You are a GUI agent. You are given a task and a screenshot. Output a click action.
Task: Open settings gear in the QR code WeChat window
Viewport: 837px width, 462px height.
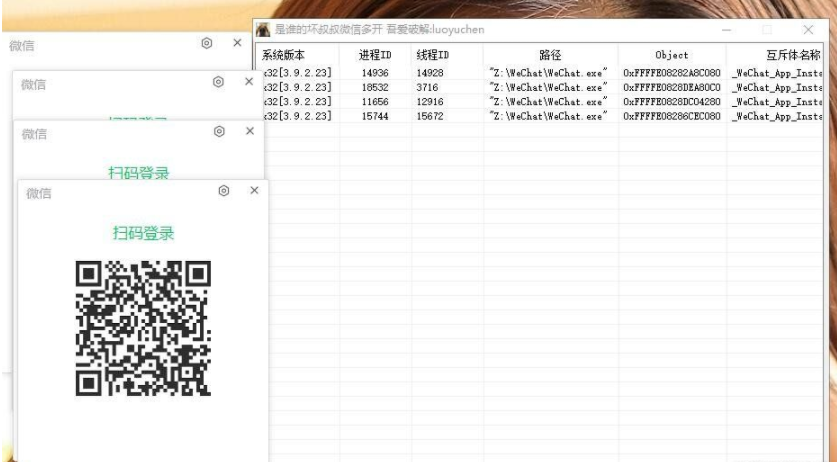click(x=225, y=190)
